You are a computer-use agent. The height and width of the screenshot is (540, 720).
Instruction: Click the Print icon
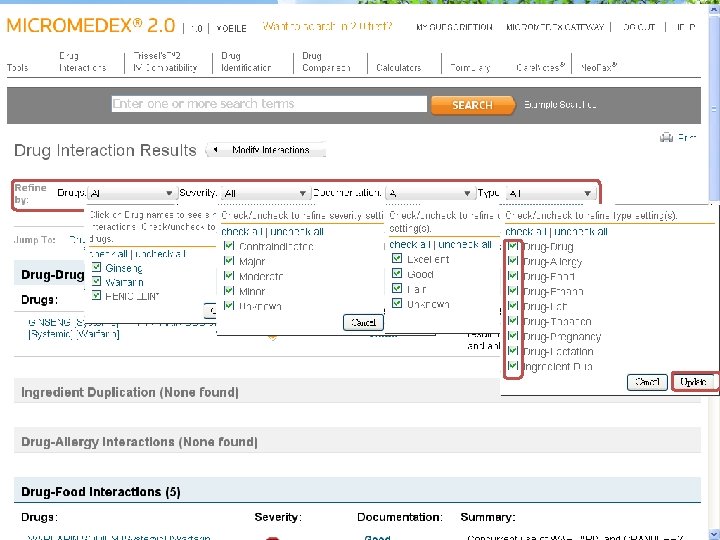tap(666, 137)
